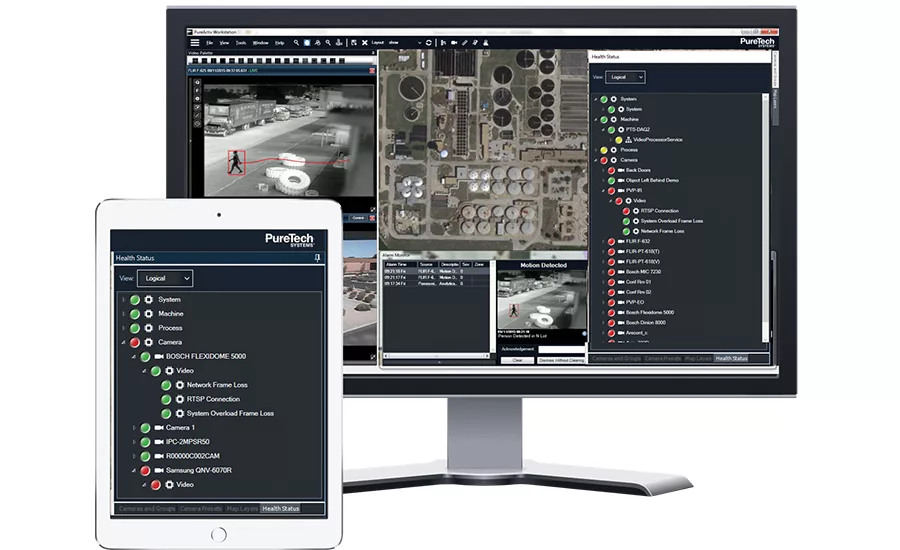Click the user profile icon in toolbar

[x=486, y=42]
